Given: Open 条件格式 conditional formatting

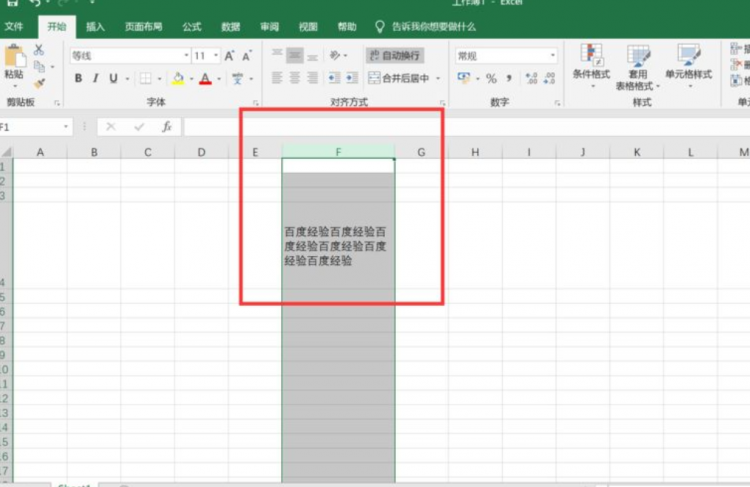Looking at the screenshot, I should click(592, 66).
